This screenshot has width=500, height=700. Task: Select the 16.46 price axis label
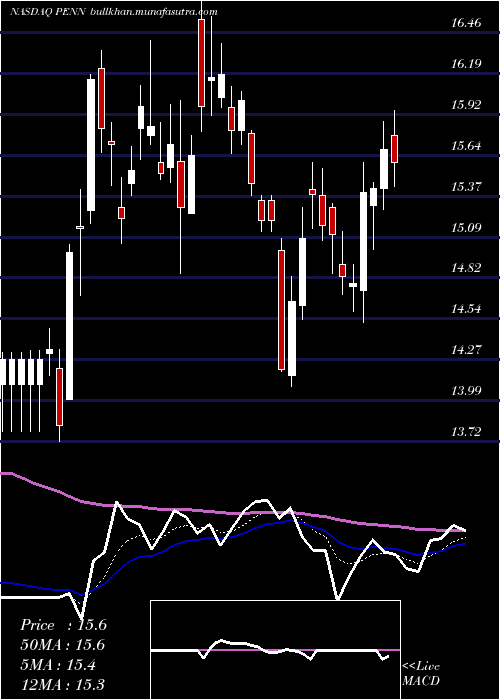pos(466,22)
